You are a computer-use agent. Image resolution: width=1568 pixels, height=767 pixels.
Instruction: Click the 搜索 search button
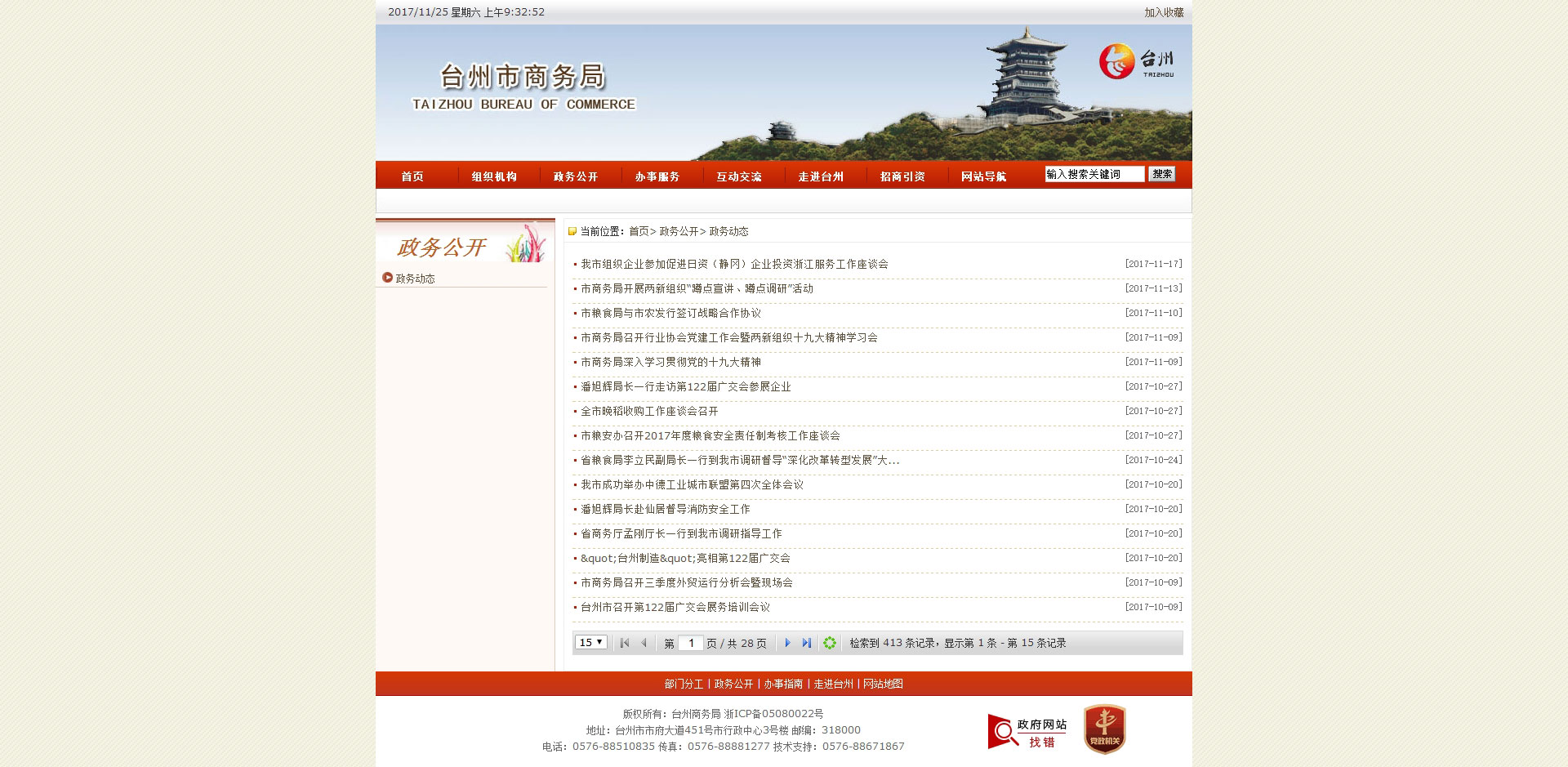point(1161,174)
